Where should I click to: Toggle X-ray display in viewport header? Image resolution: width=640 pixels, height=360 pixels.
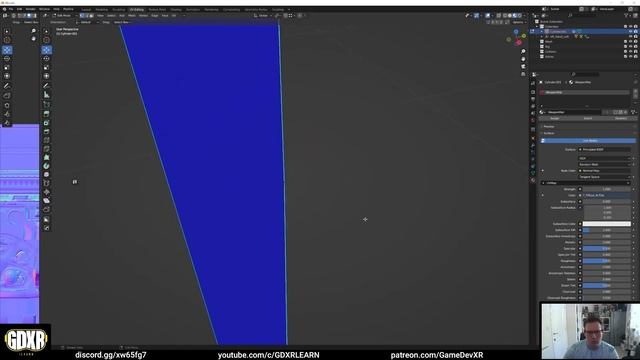coord(498,16)
